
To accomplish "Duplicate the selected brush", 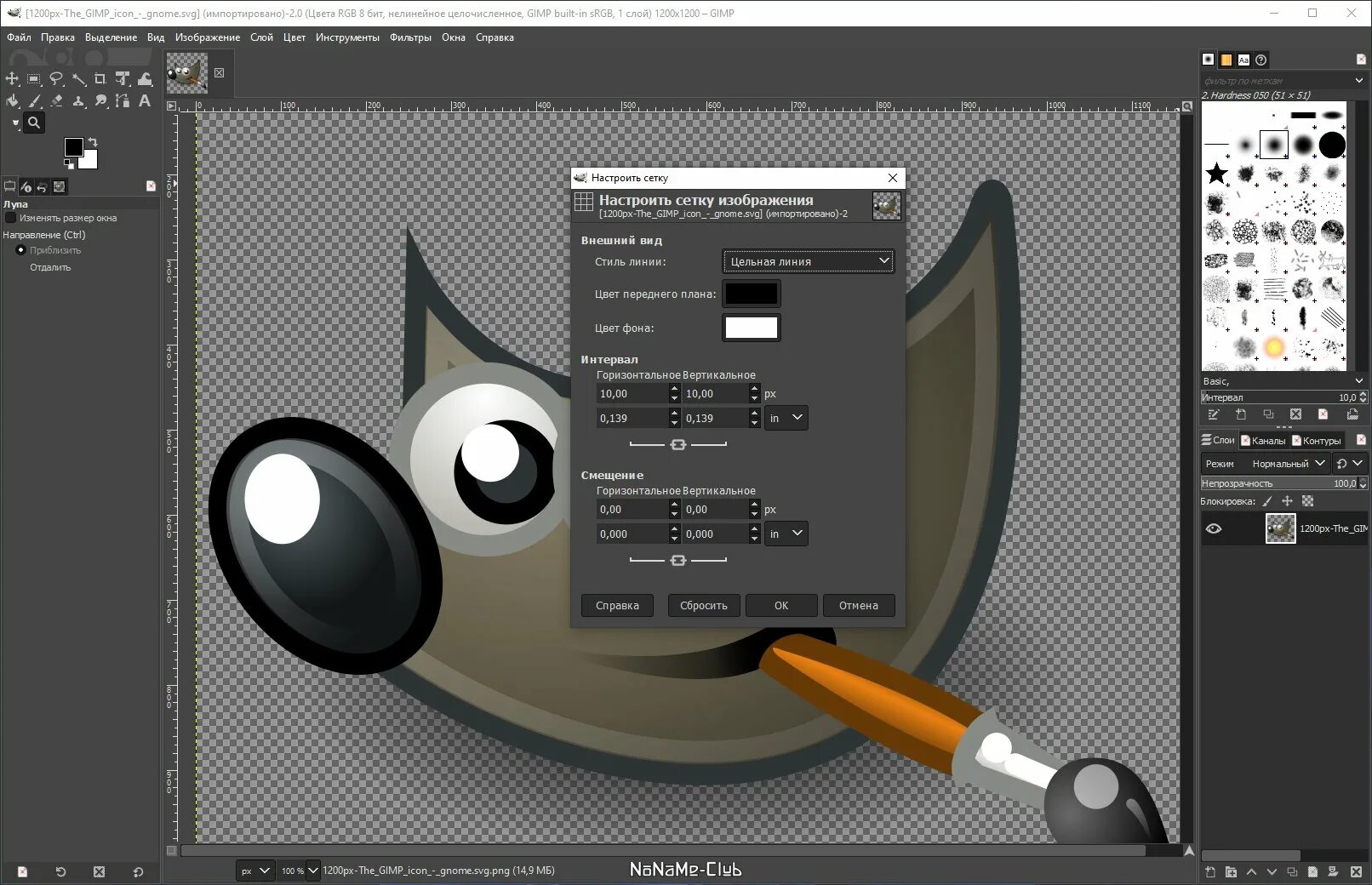I will click(x=1268, y=414).
